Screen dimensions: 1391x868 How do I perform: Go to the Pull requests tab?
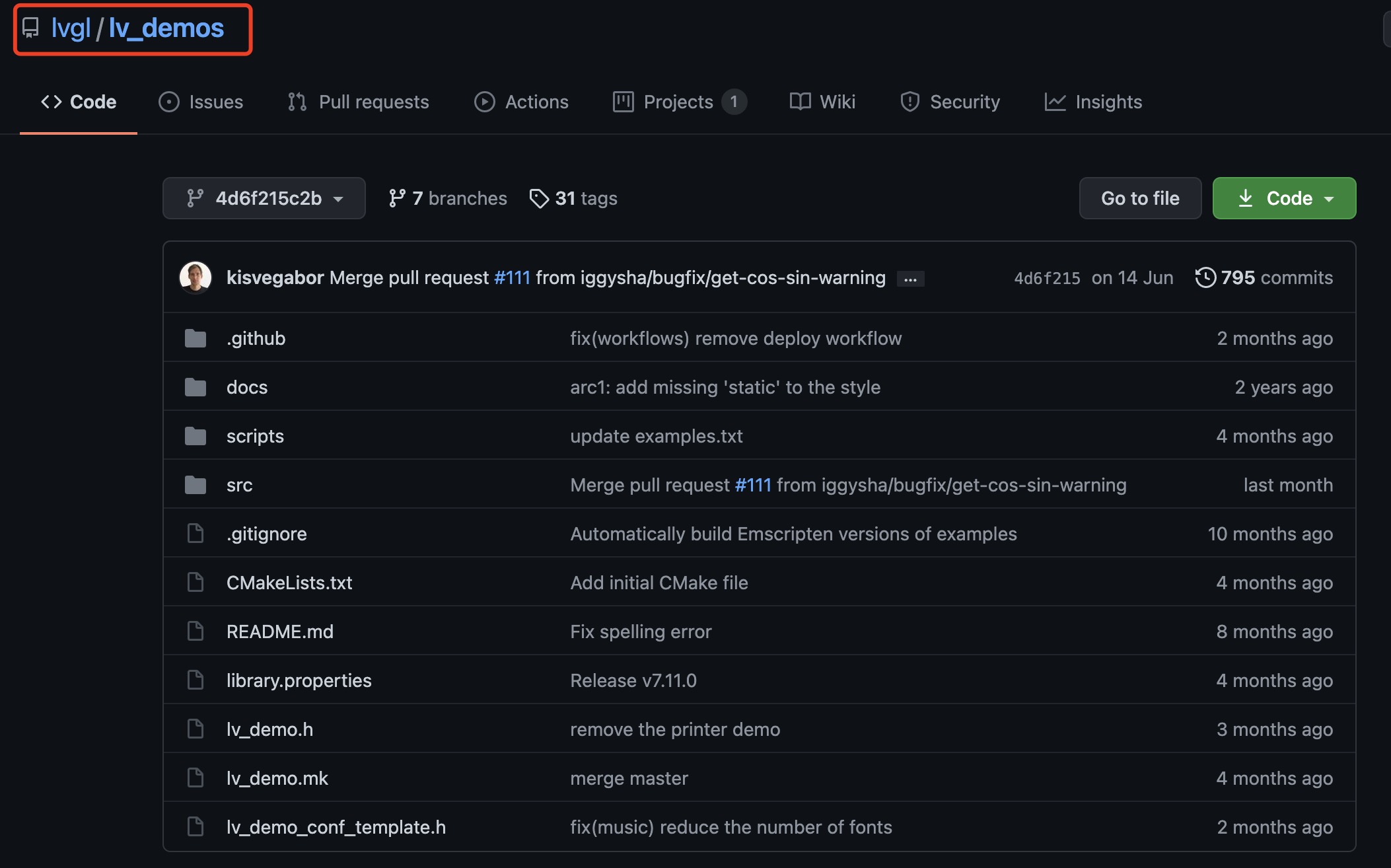[359, 102]
